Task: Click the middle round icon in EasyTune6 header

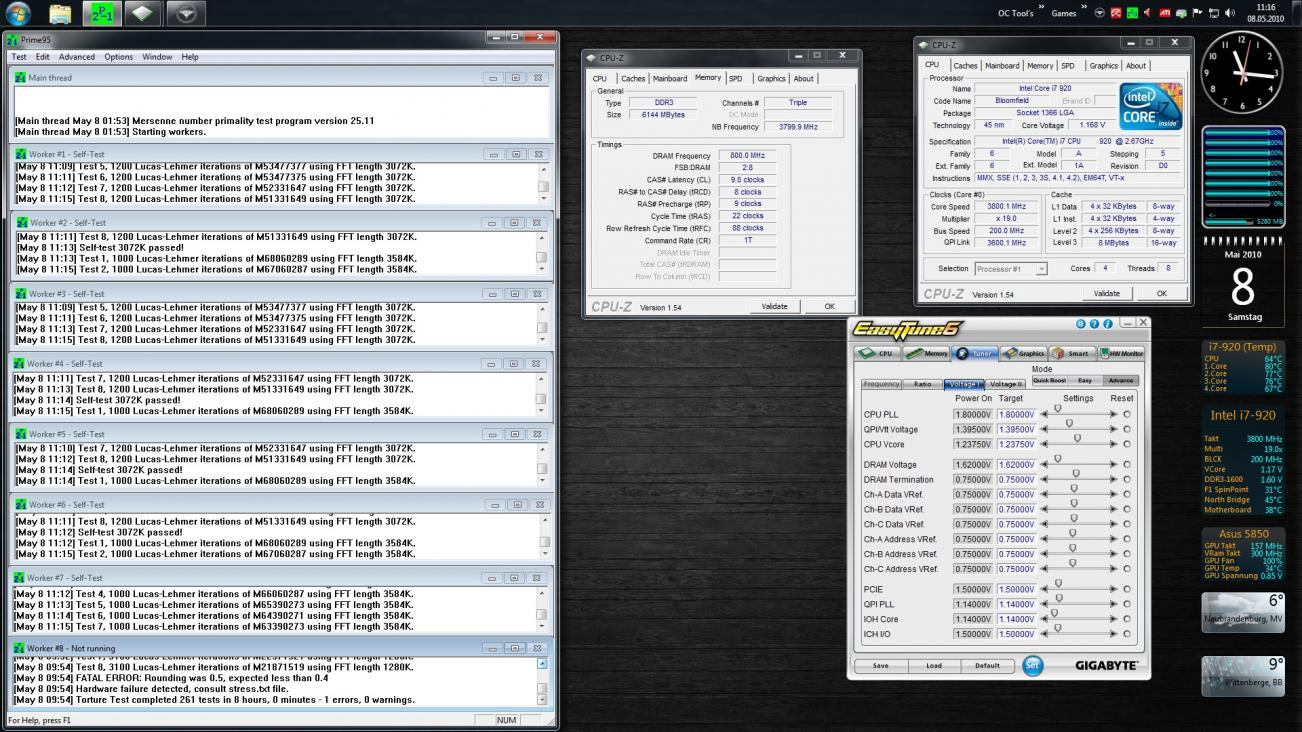Action: click(1095, 324)
